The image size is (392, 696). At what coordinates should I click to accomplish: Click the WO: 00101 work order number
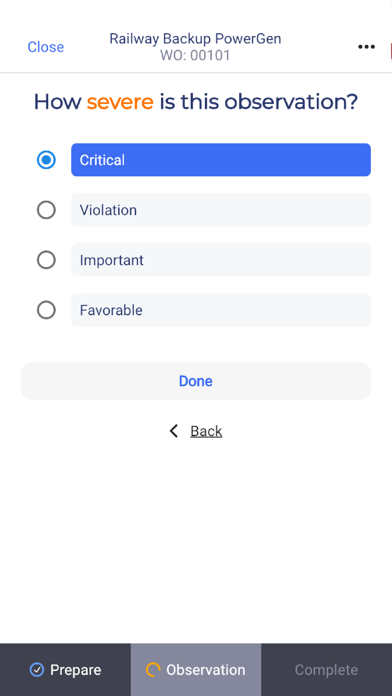pos(195,56)
